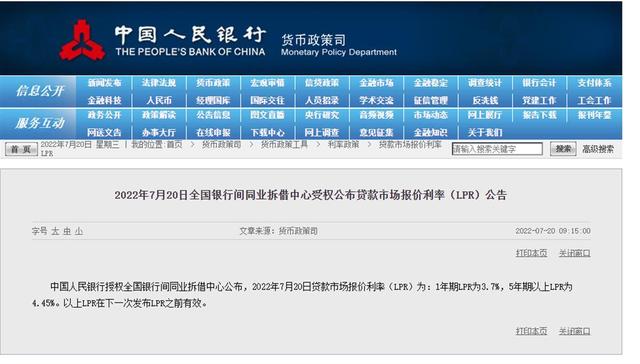Click the LPR announcement title heading

click(311, 195)
